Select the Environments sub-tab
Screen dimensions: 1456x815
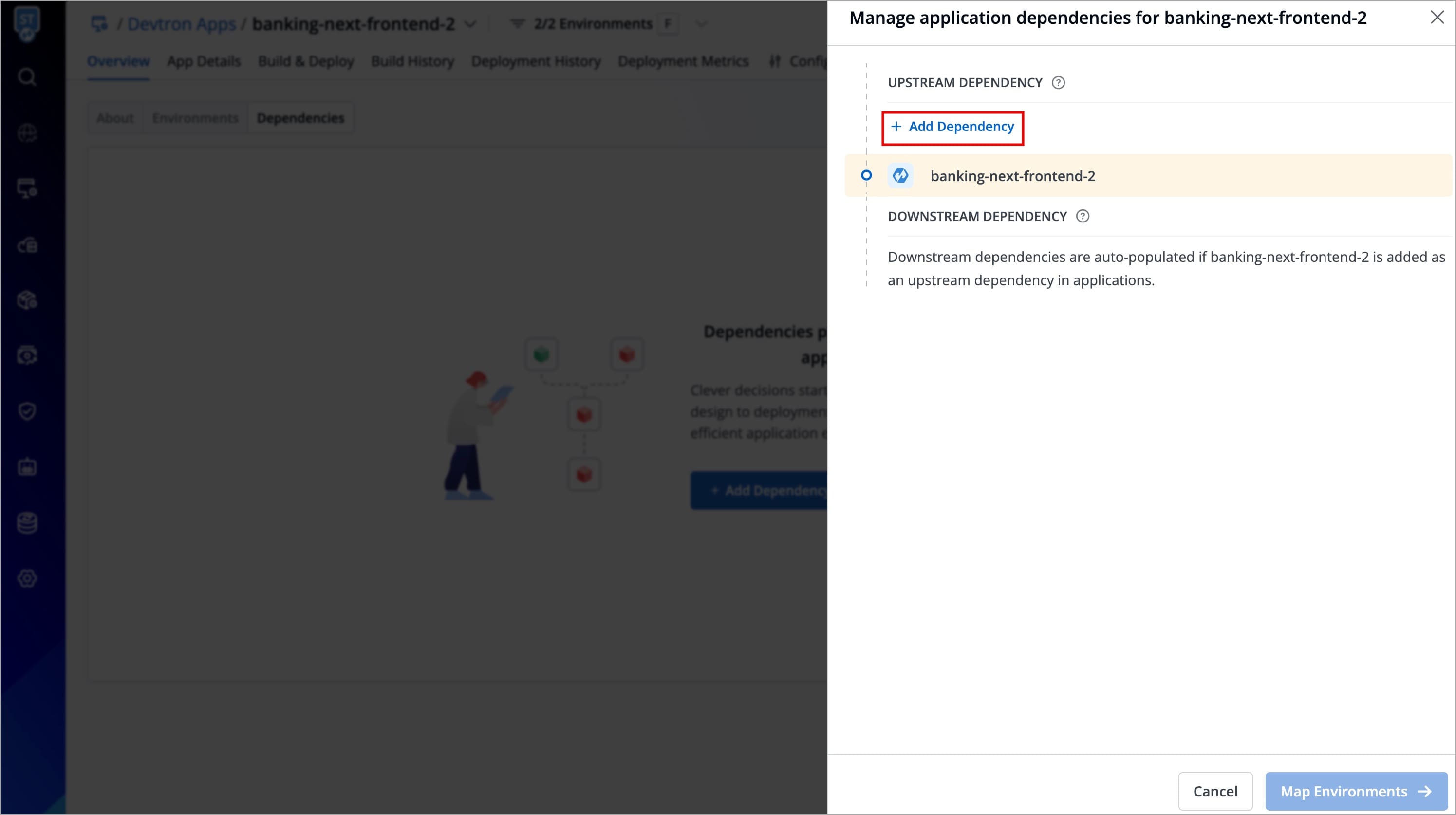[195, 117]
